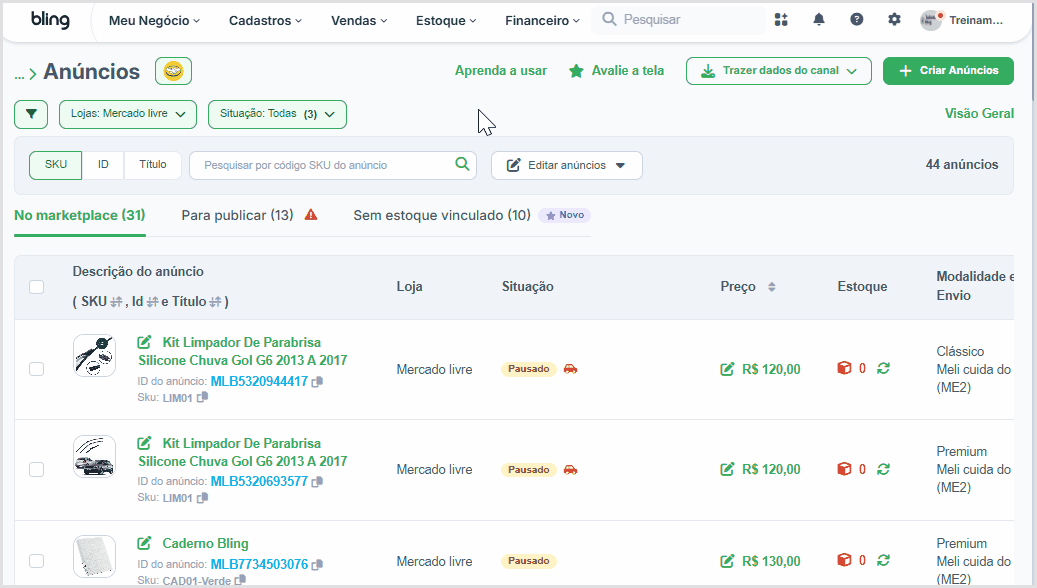
Task: Open the Trazer dados do canal dropdown
Action: (778, 71)
